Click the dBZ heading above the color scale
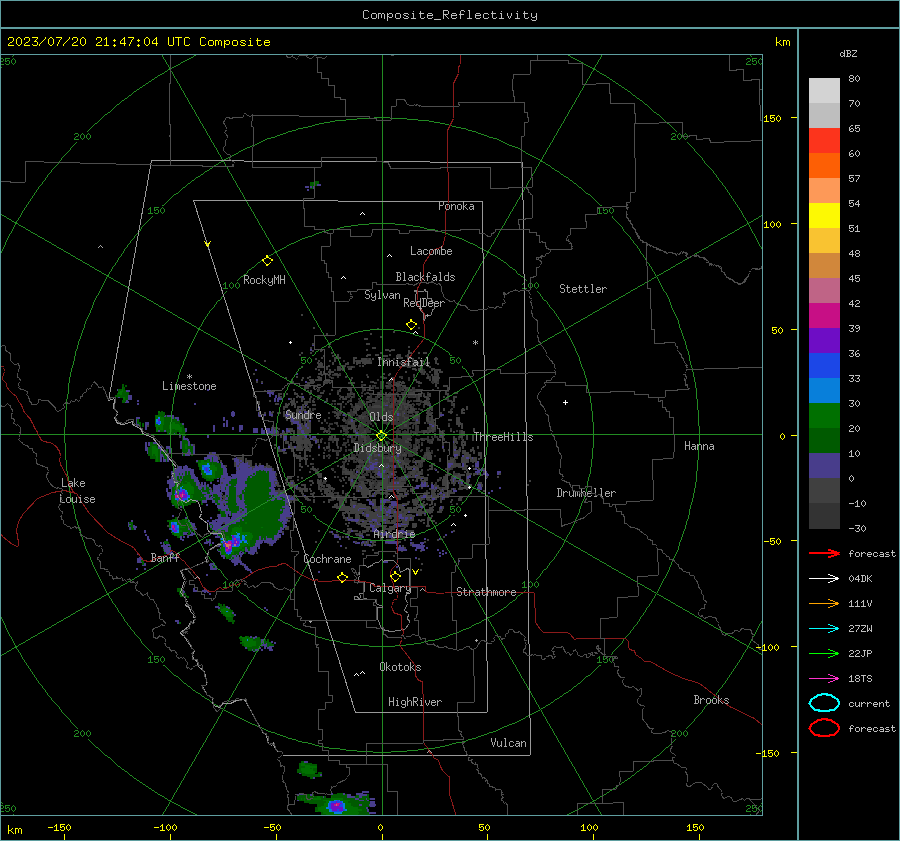The height and width of the screenshot is (841, 900). (848, 54)
